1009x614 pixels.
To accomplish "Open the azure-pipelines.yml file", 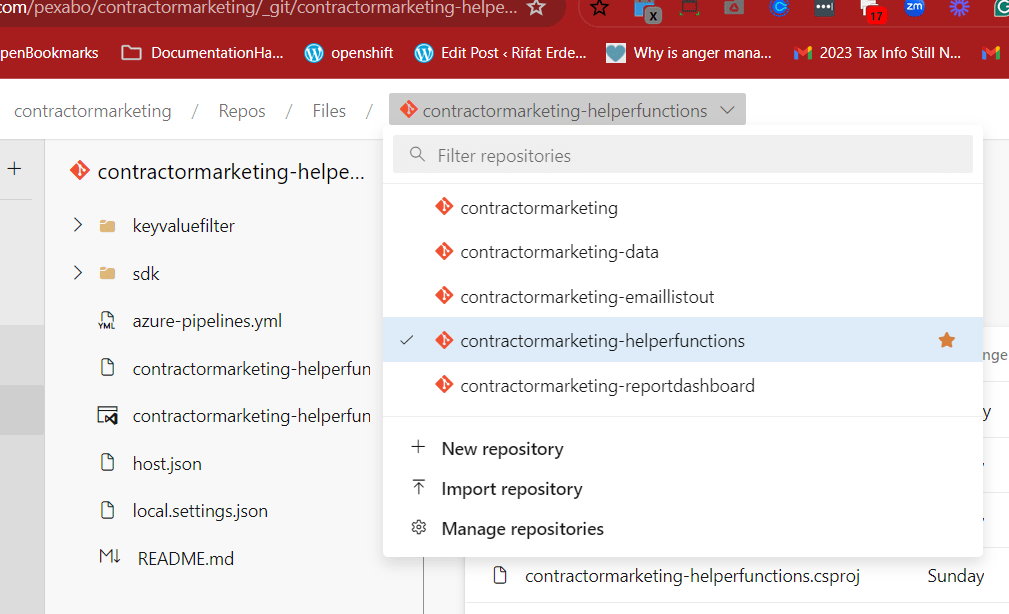I will pos(207,321).
